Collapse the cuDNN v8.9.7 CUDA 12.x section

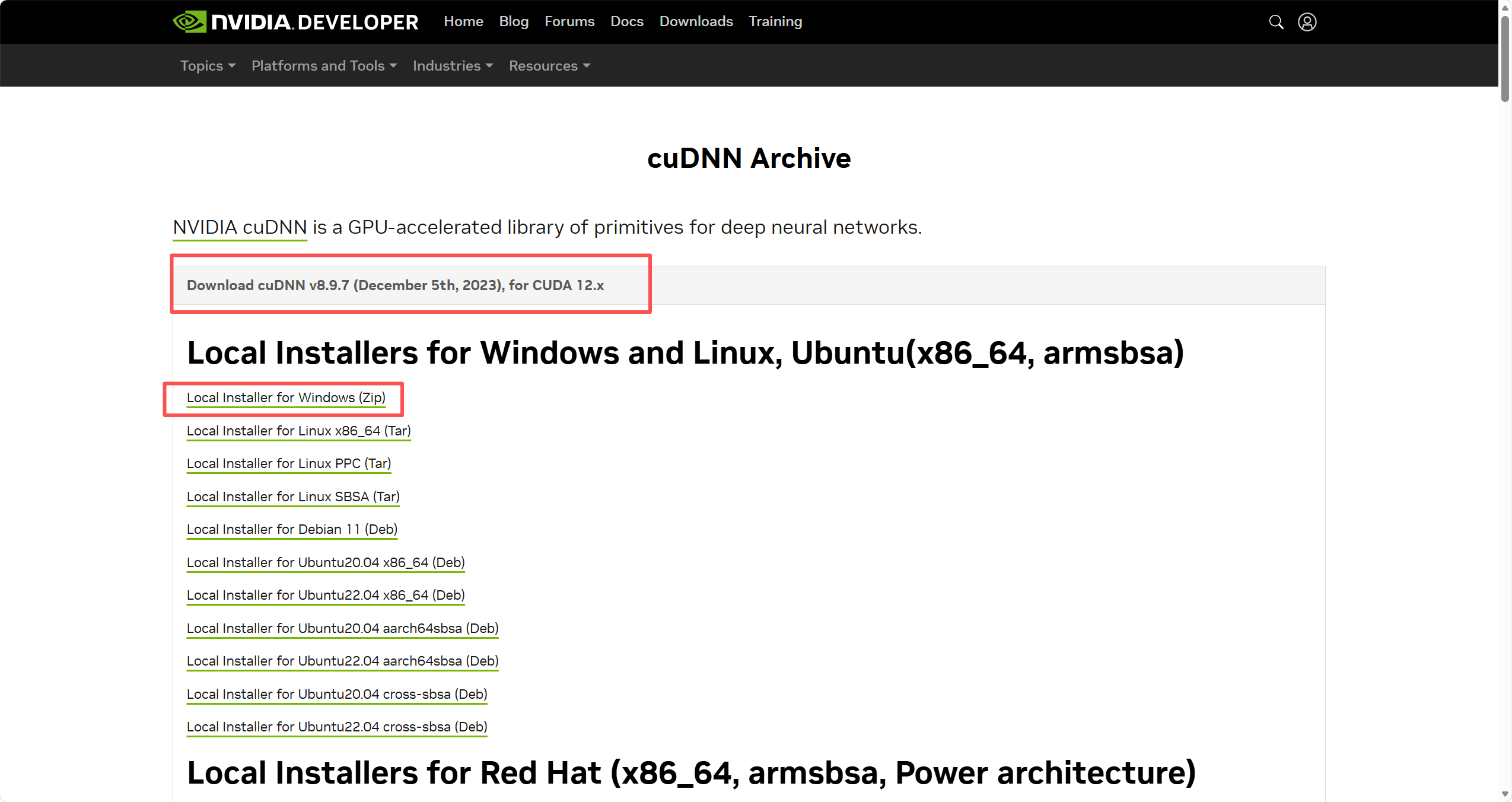395,285
